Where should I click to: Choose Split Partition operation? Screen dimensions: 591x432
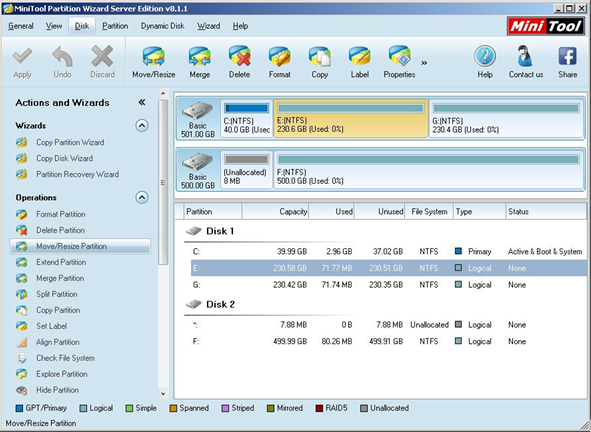pos(57,294)
